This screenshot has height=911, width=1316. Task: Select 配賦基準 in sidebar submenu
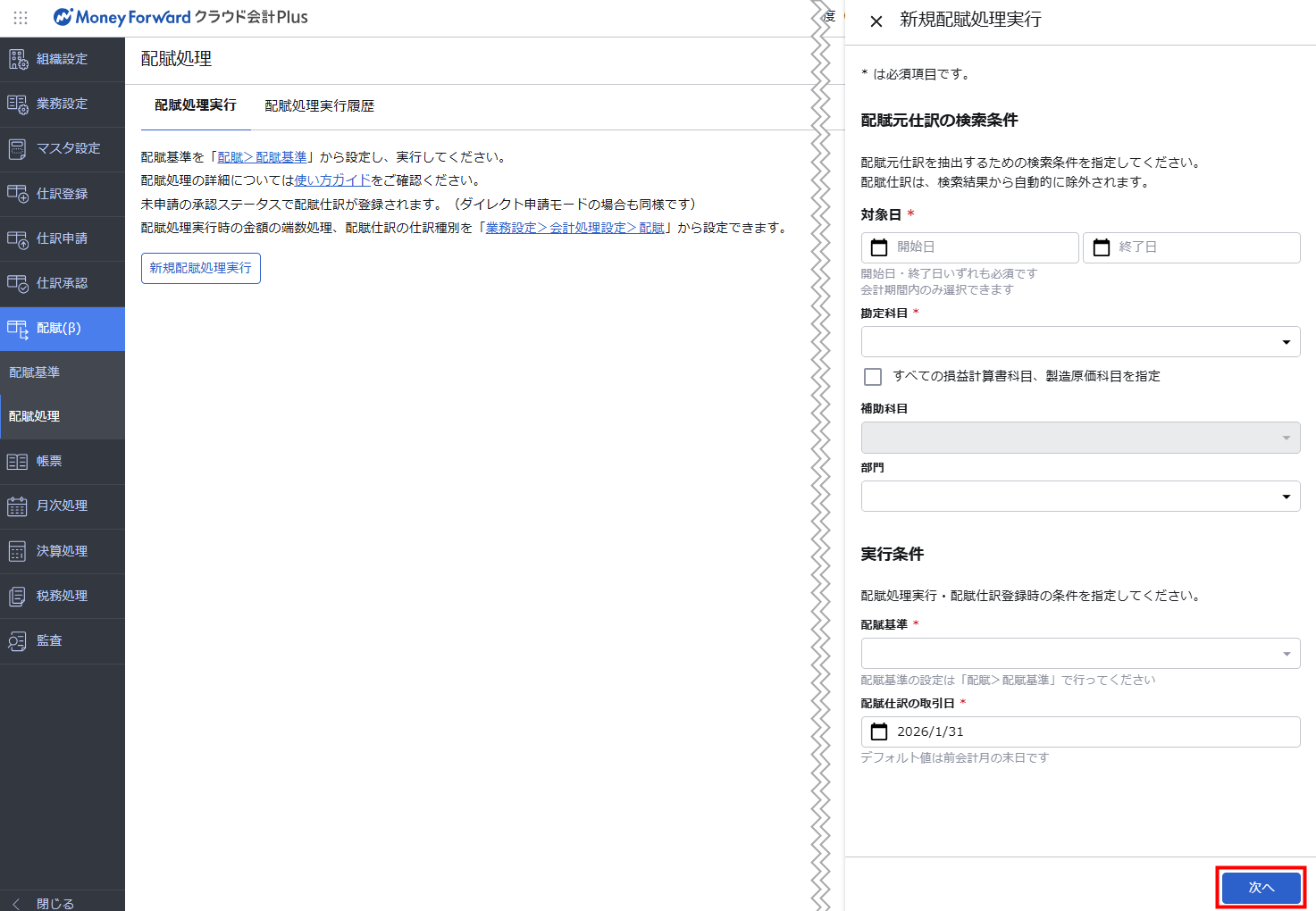pyautogui.click(x=35, y=372)
